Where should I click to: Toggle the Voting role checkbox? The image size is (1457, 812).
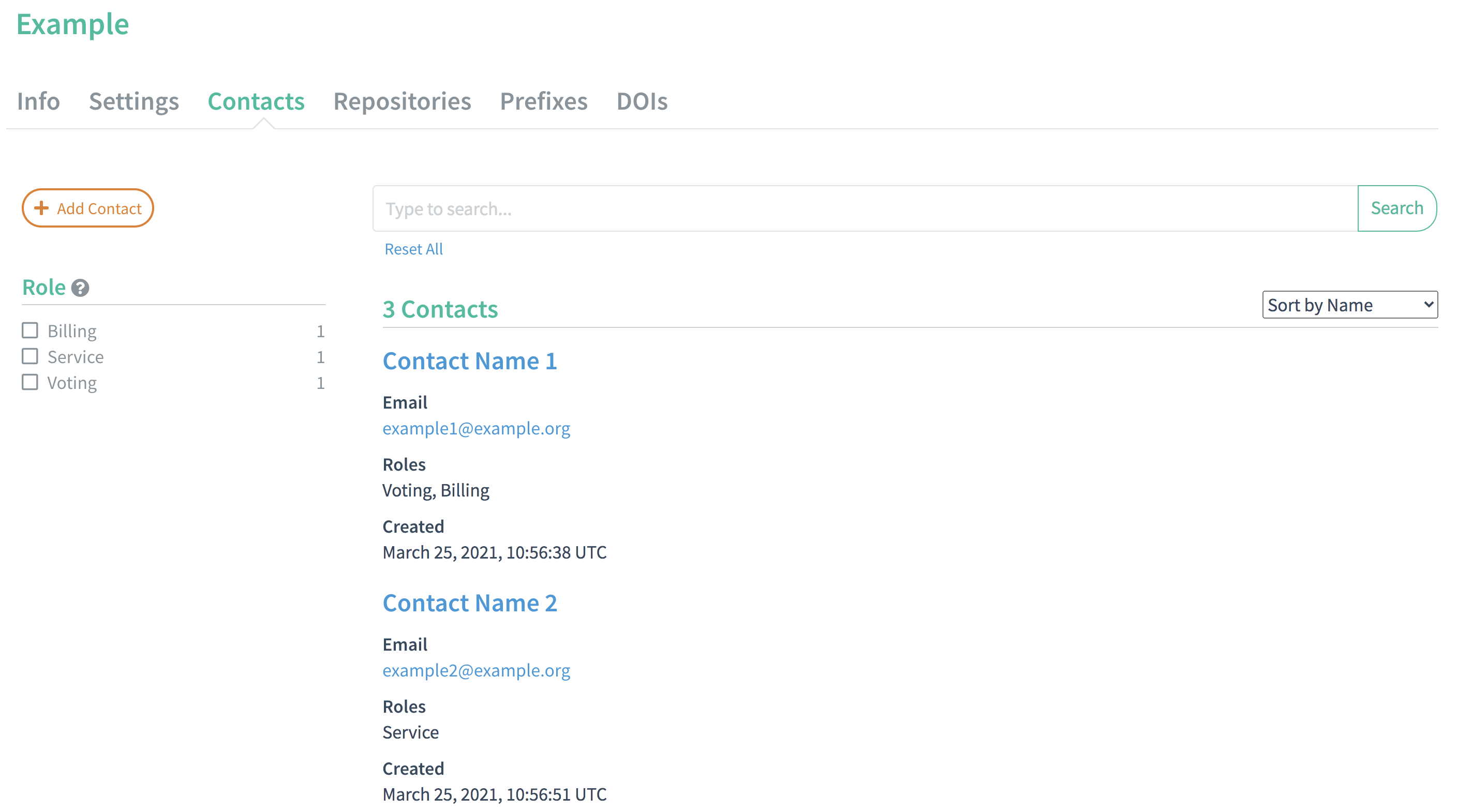(30, 382)
